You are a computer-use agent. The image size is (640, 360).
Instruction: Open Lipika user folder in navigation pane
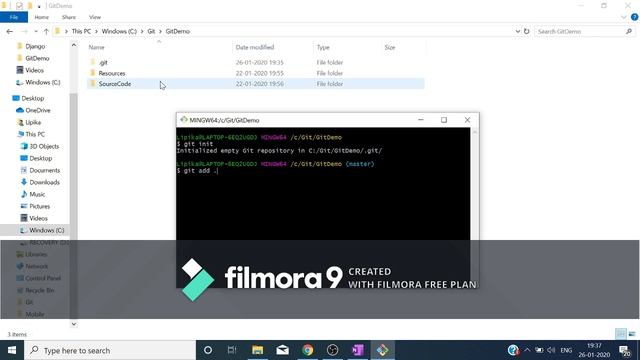pos(33,122)
